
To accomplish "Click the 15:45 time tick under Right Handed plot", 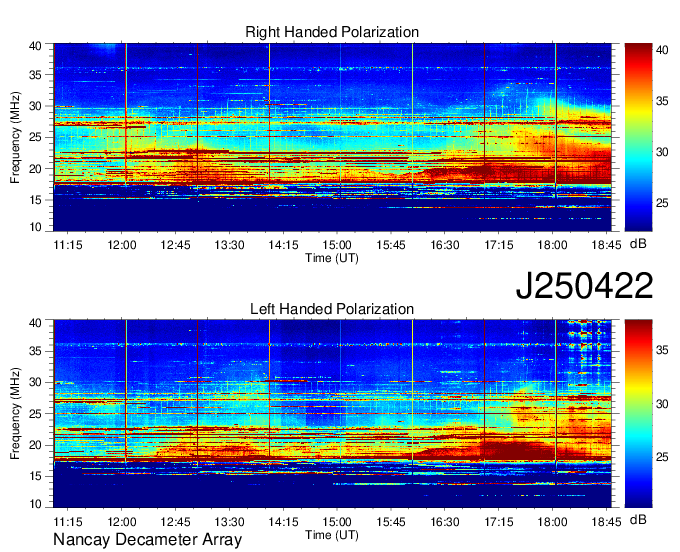I will [391, 245].
